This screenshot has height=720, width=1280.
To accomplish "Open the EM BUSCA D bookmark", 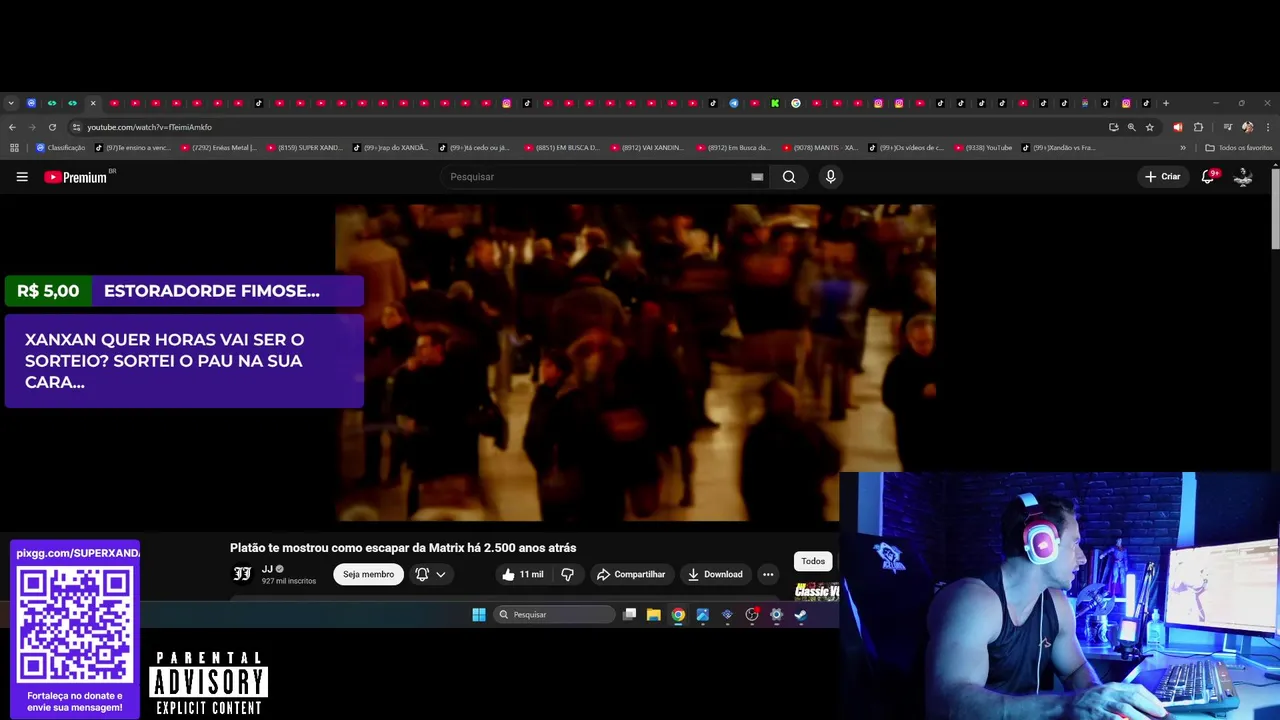I will point(562,148).
